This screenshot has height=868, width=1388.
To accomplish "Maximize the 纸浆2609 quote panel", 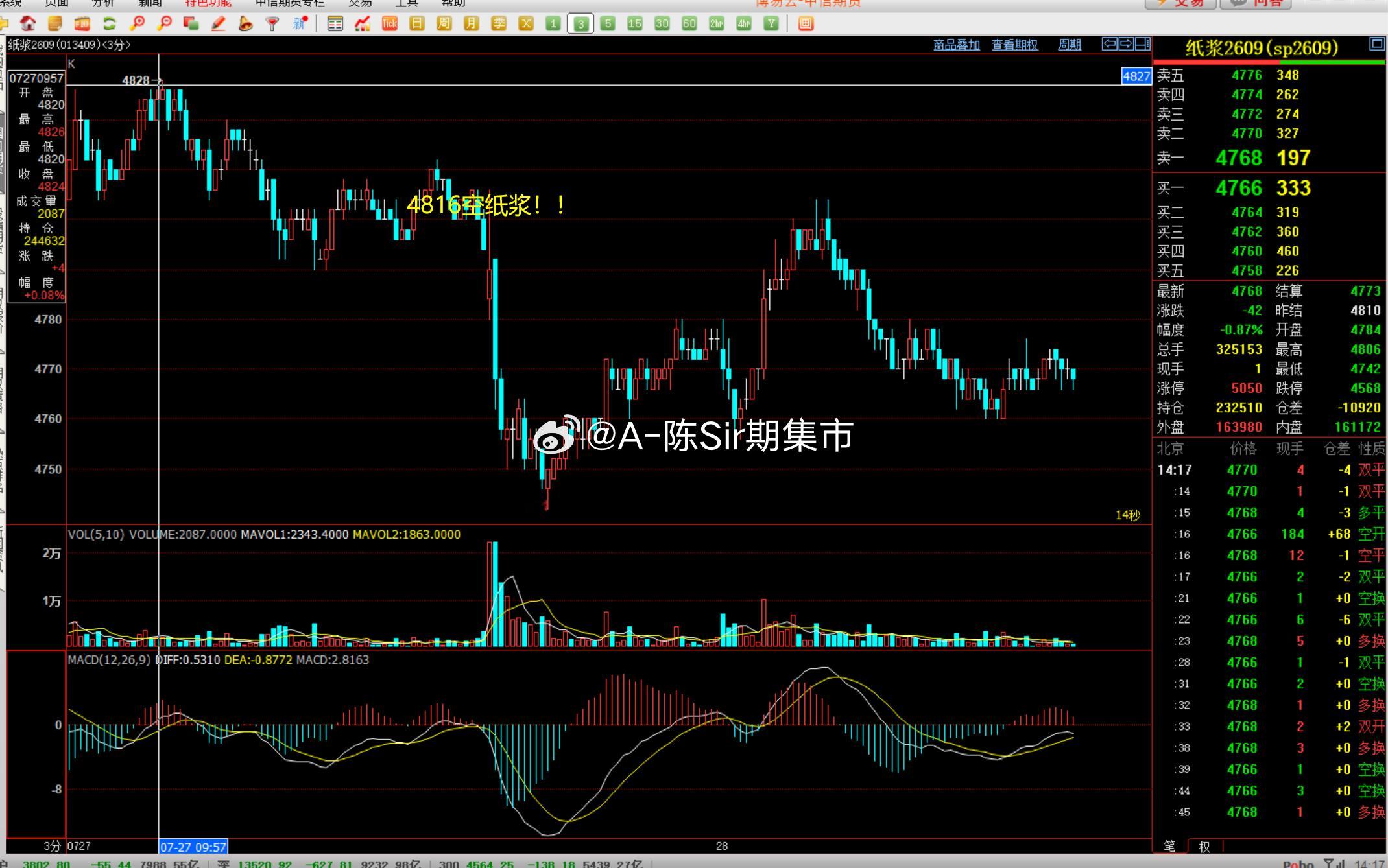I will 1376,44.
